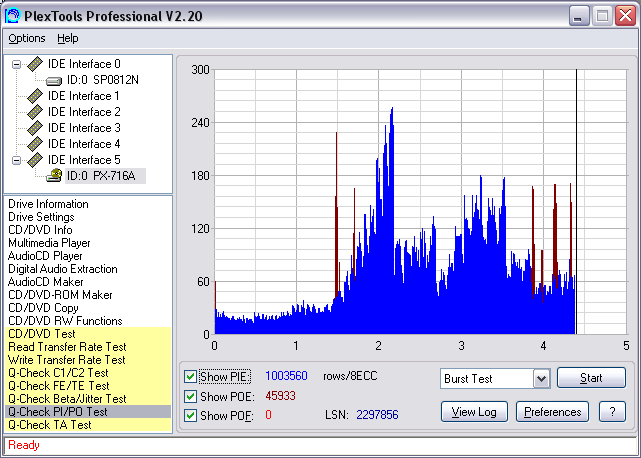Select IDE Interface 5 in the tree
The height and width of the screenshot is (458, 641).
(84, 159)
